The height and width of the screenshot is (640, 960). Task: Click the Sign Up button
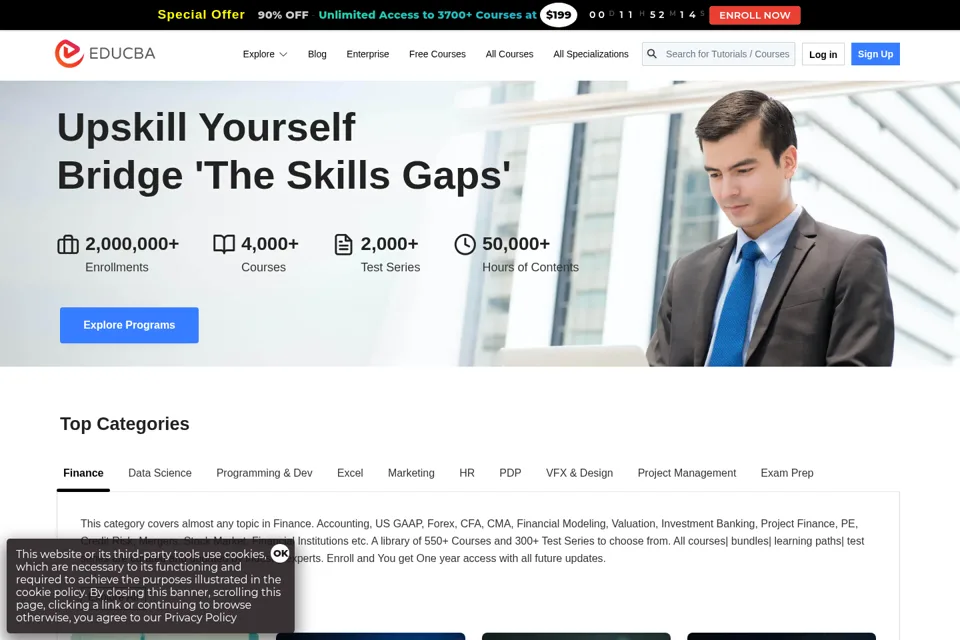pos(875,54)
